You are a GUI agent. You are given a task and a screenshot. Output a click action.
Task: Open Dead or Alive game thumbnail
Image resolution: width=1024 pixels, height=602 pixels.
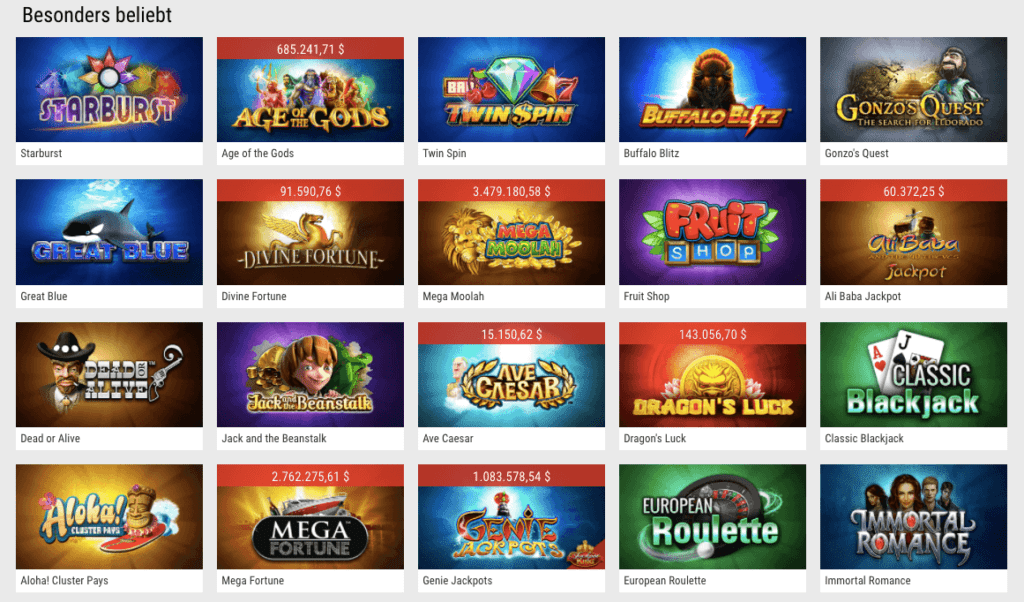(109, 374)
